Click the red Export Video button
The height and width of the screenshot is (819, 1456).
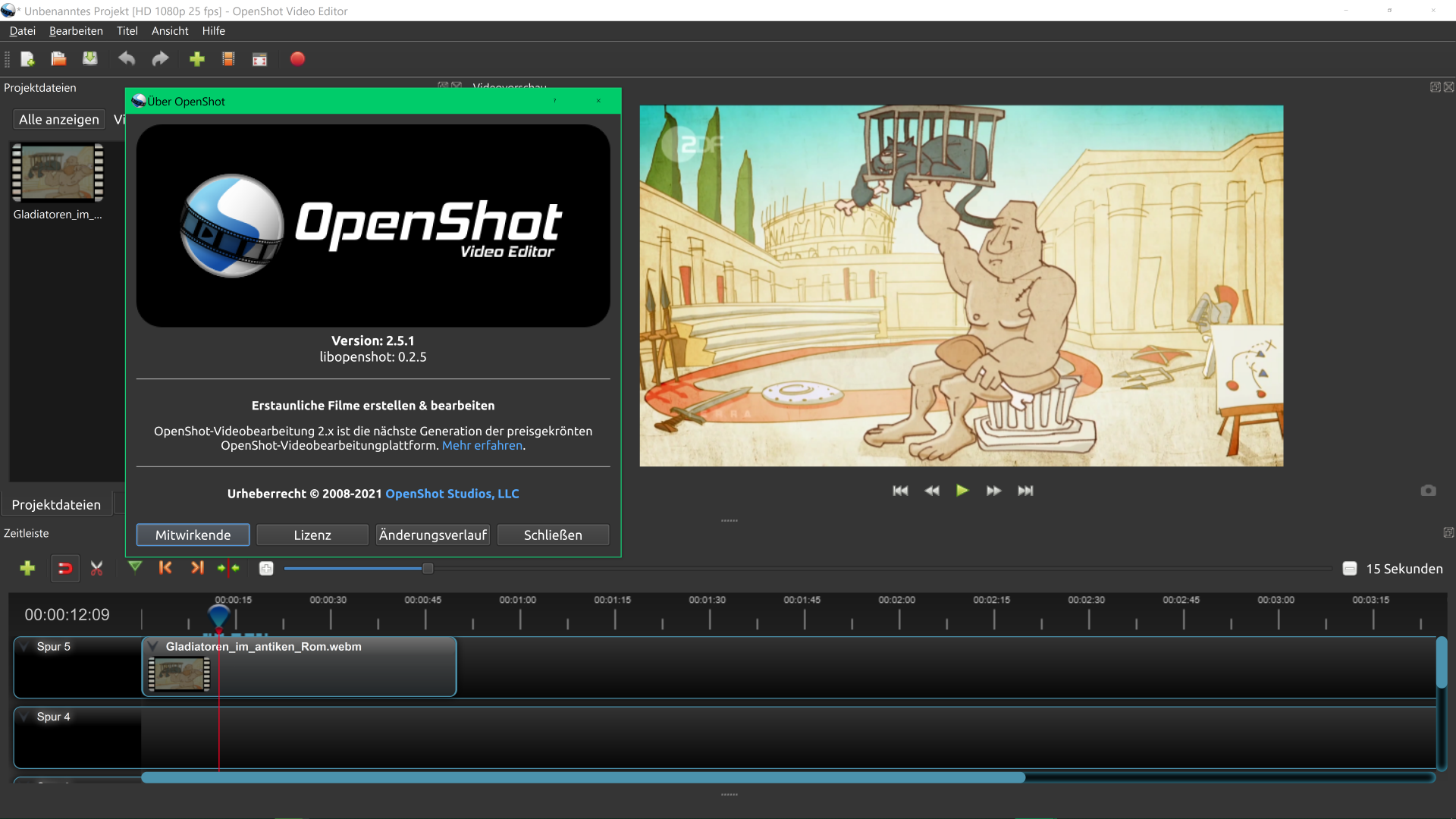[x=297, y=59]
